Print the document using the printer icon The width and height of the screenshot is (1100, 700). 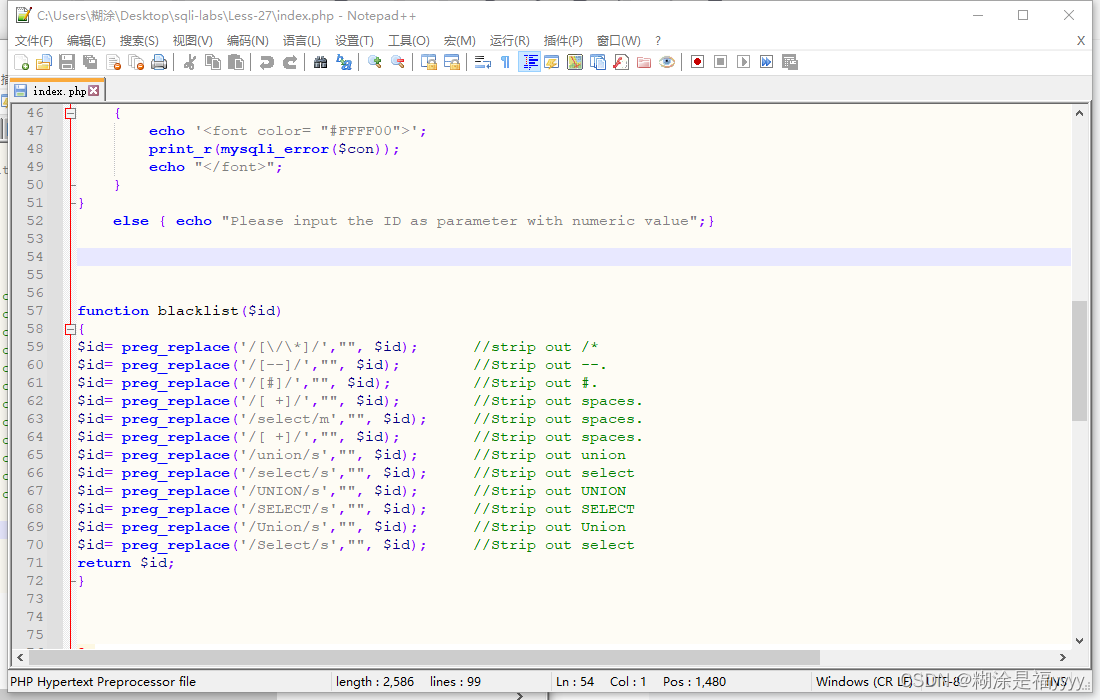pos(160,62)
